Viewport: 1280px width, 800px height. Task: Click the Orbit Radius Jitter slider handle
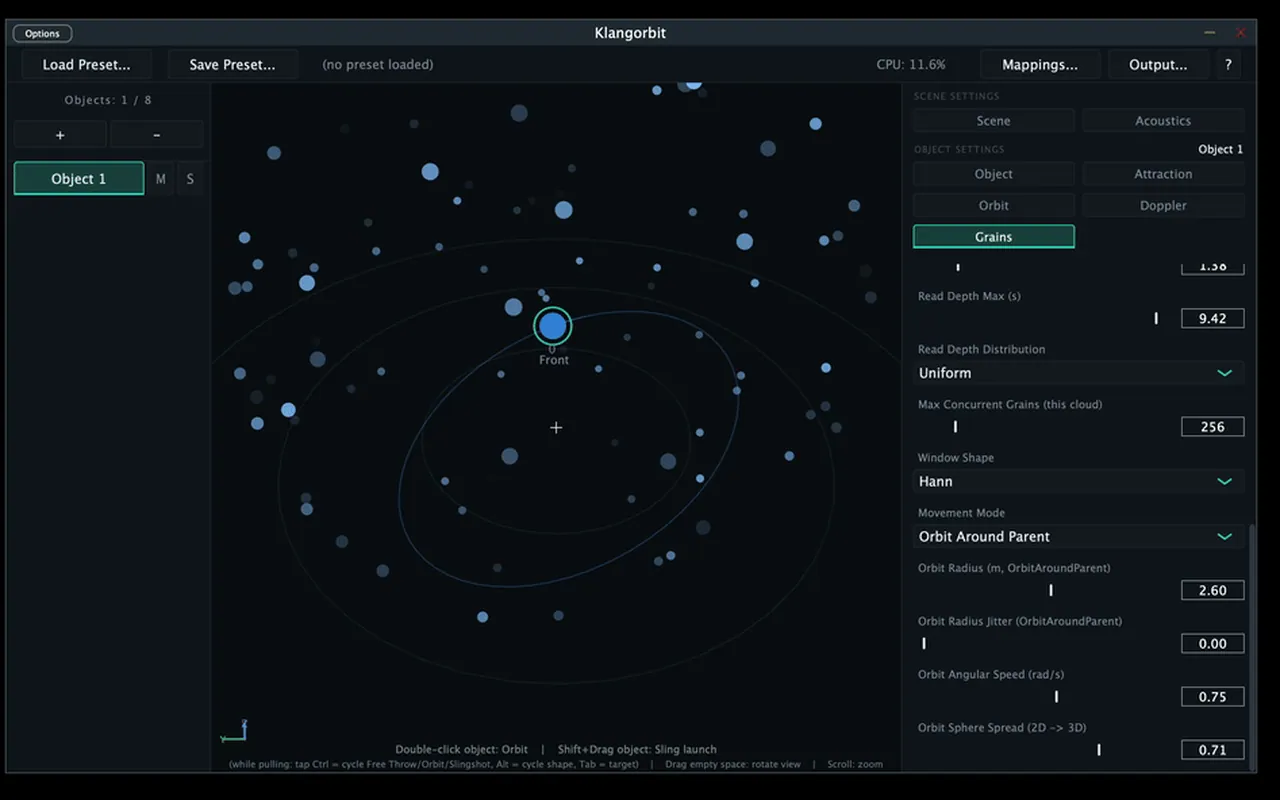click(924, 644)
